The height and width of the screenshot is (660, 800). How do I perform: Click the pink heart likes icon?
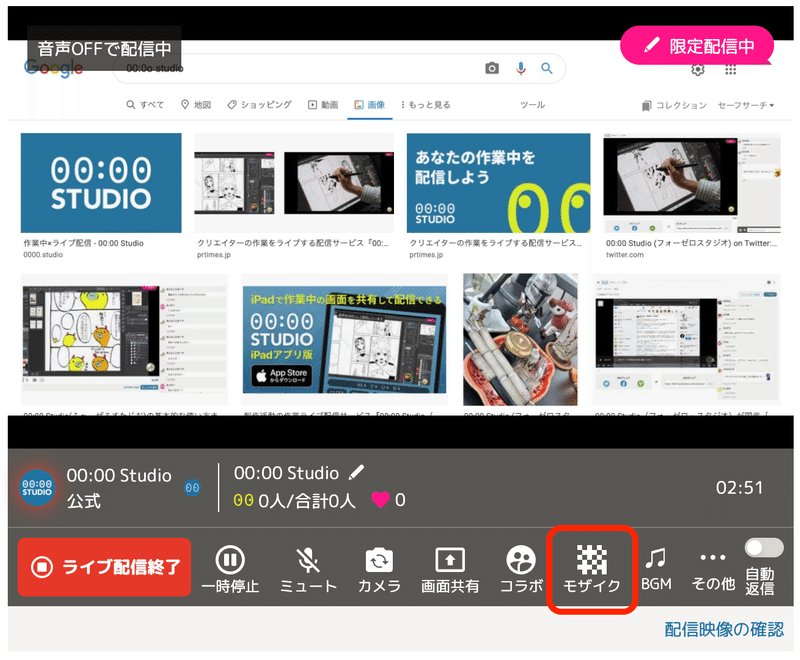click(x=381, y=499)
